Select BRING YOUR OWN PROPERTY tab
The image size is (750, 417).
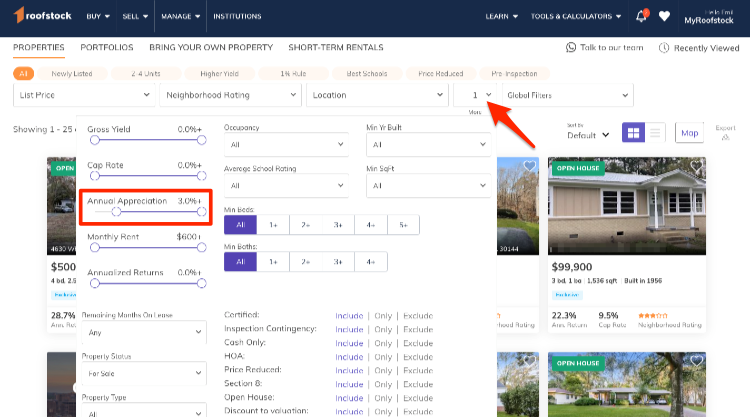tap(211, 47)
